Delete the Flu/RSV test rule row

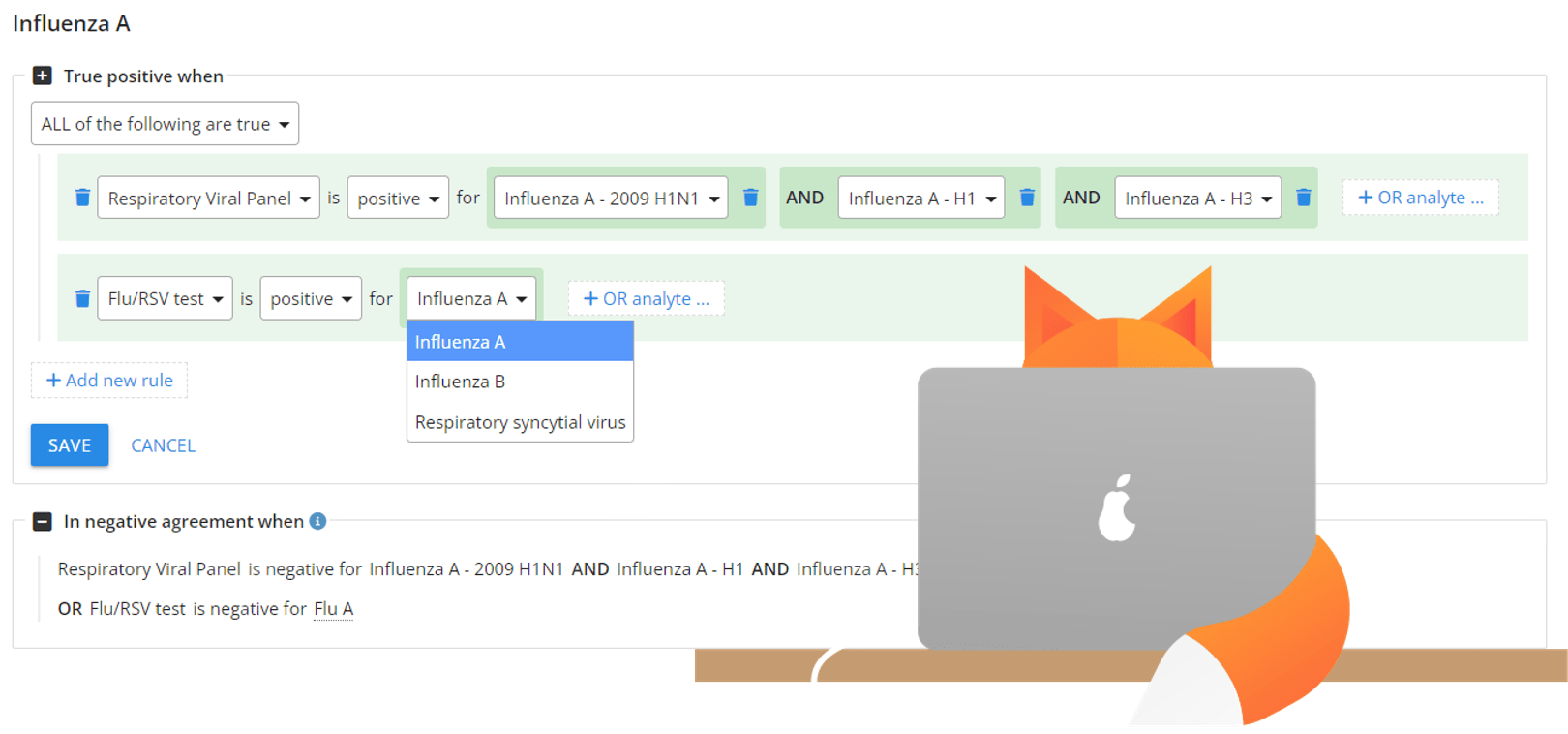click(82, 298)
